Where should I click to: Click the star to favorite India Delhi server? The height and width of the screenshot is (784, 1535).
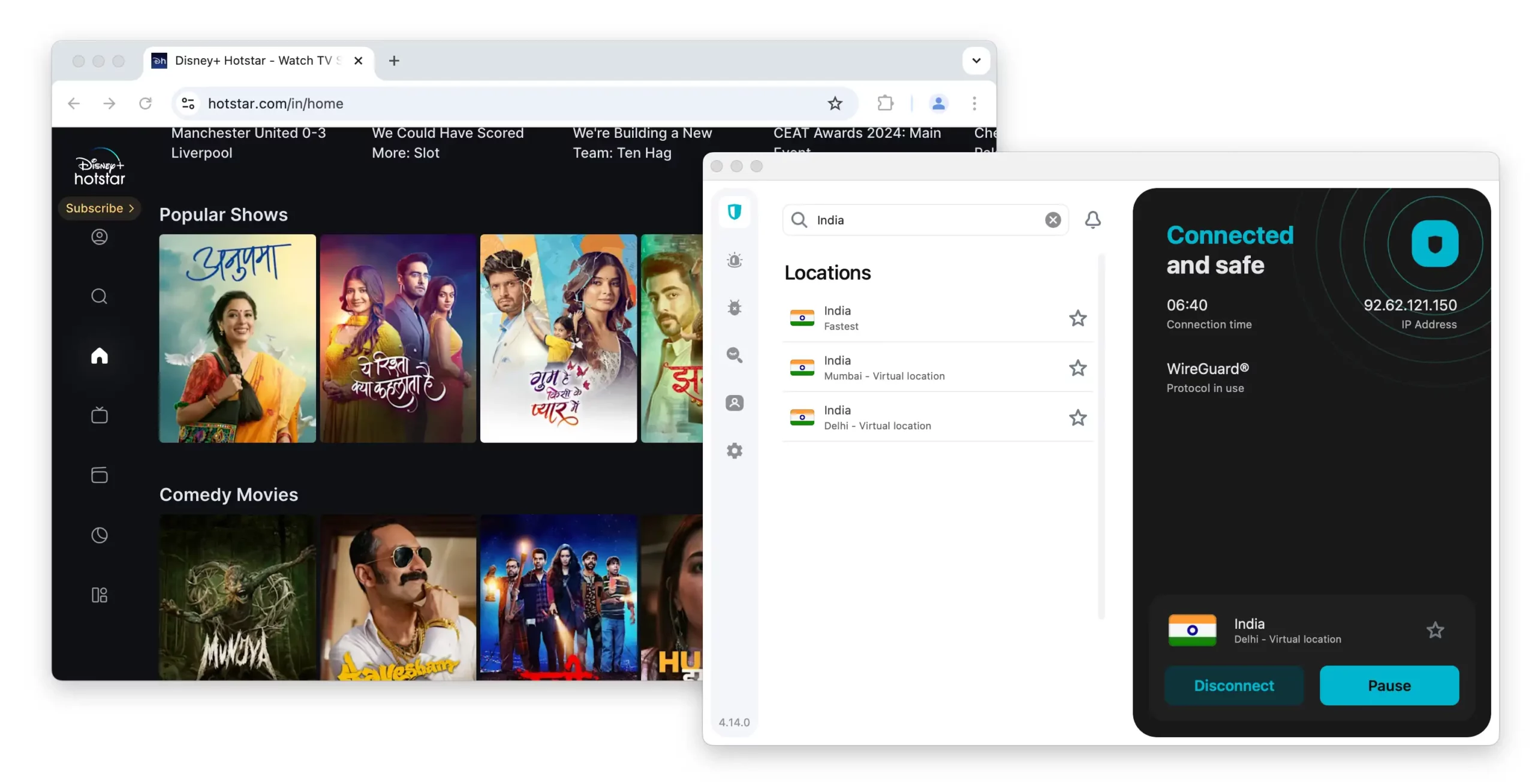click(1078, 417)
